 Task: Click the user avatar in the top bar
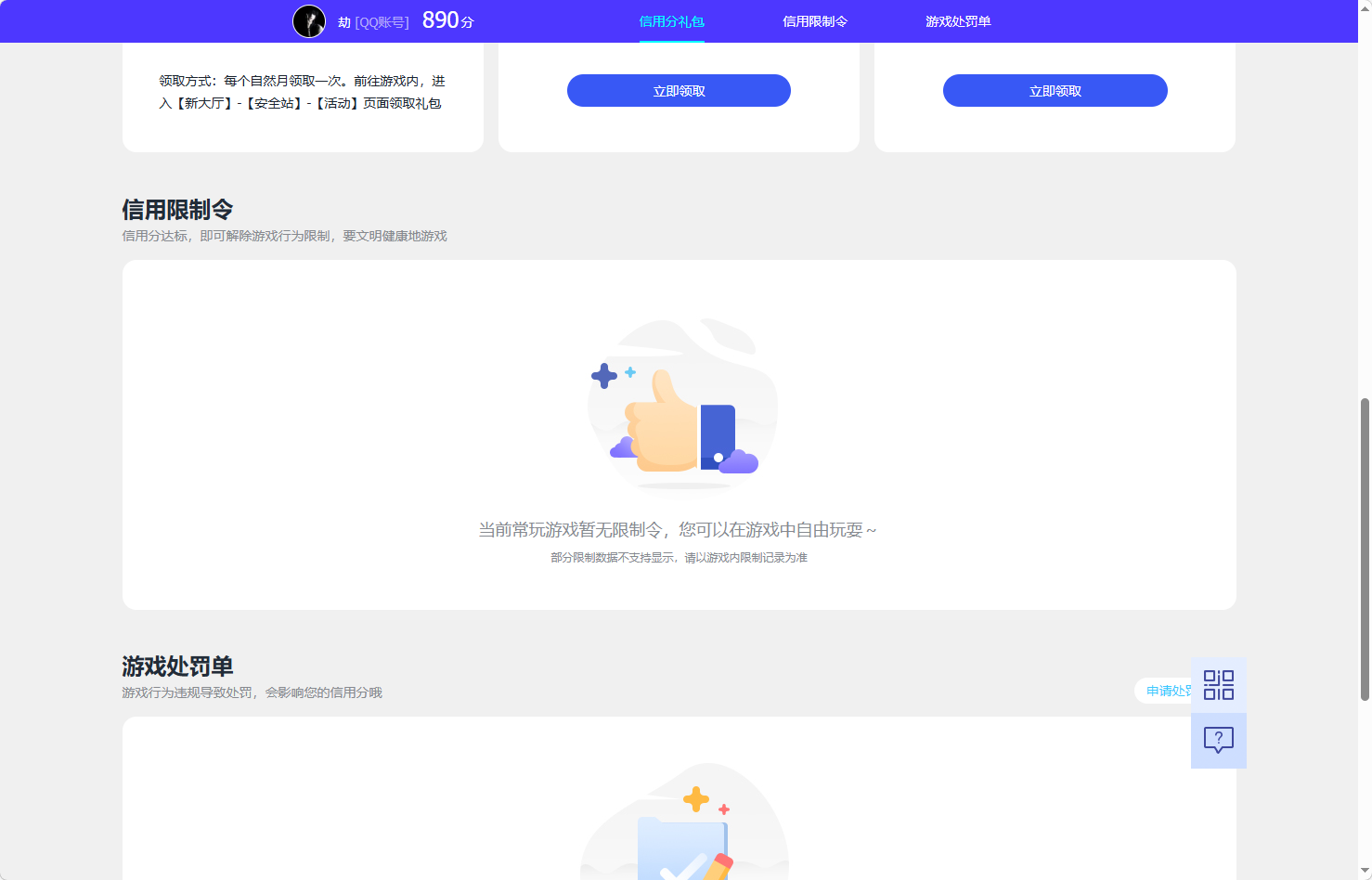coord(310,20)
